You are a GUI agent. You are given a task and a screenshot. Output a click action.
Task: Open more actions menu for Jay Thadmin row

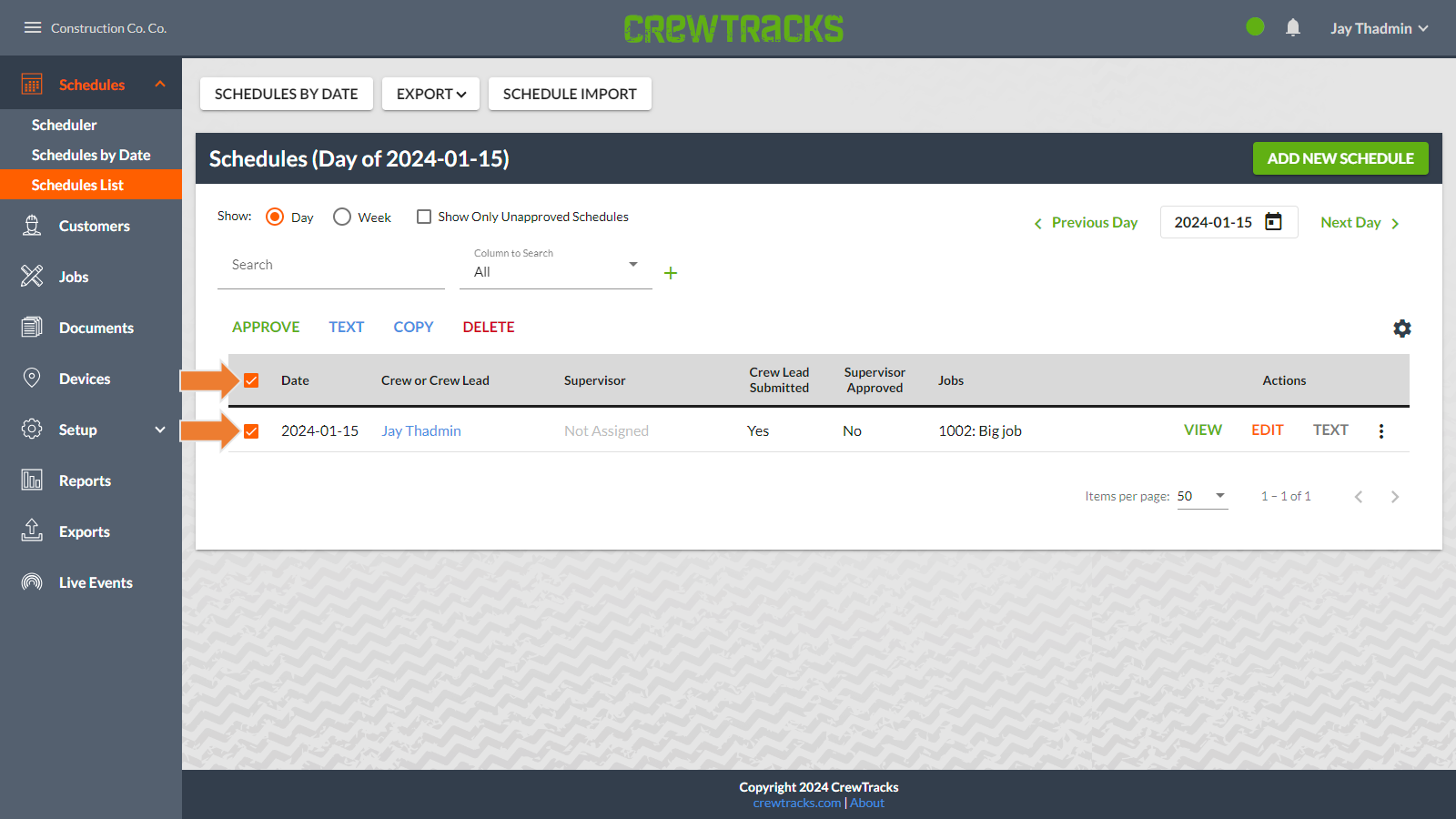coord(1381,431)
